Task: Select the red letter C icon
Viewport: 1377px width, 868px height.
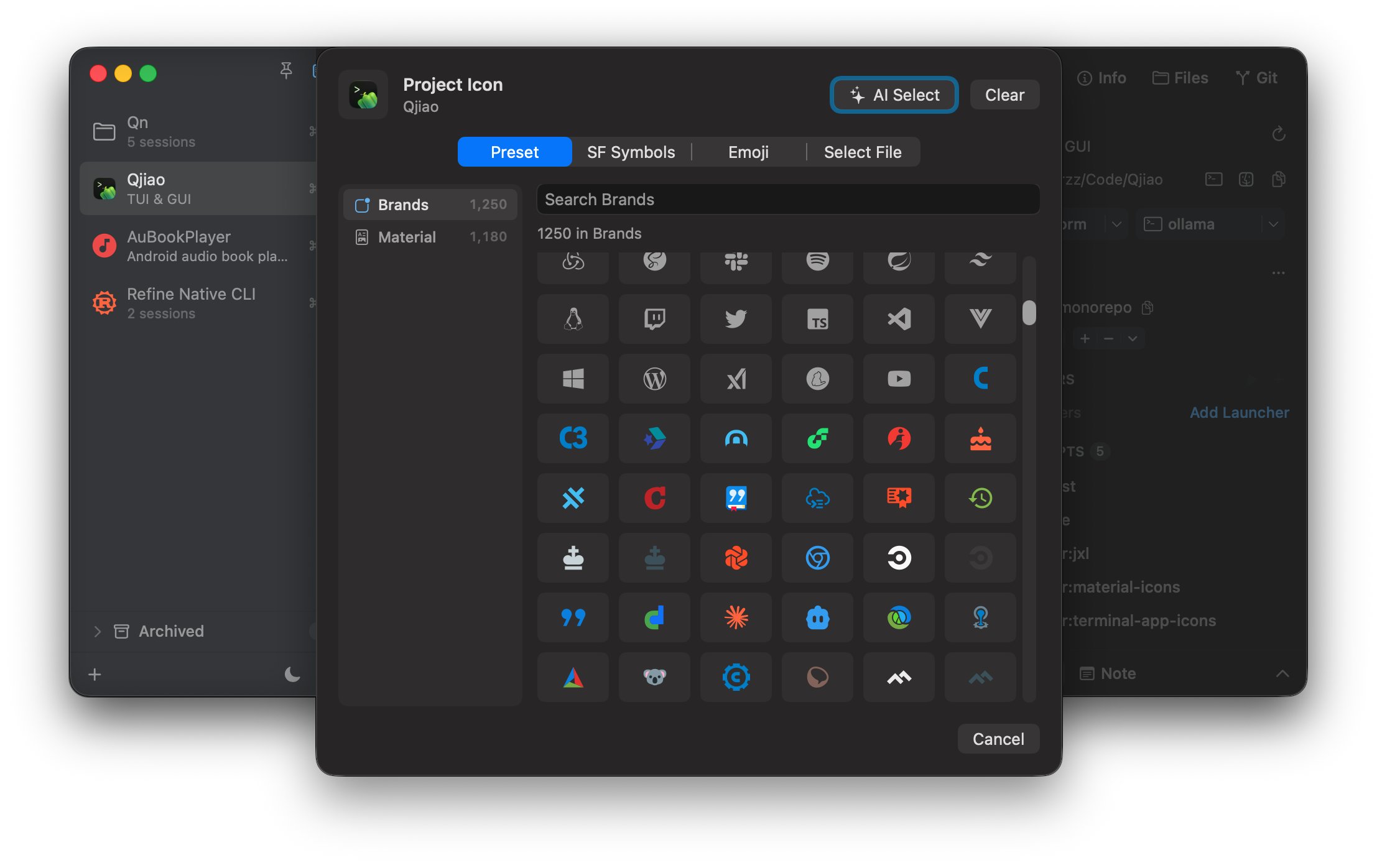Action: pos(654,498)
